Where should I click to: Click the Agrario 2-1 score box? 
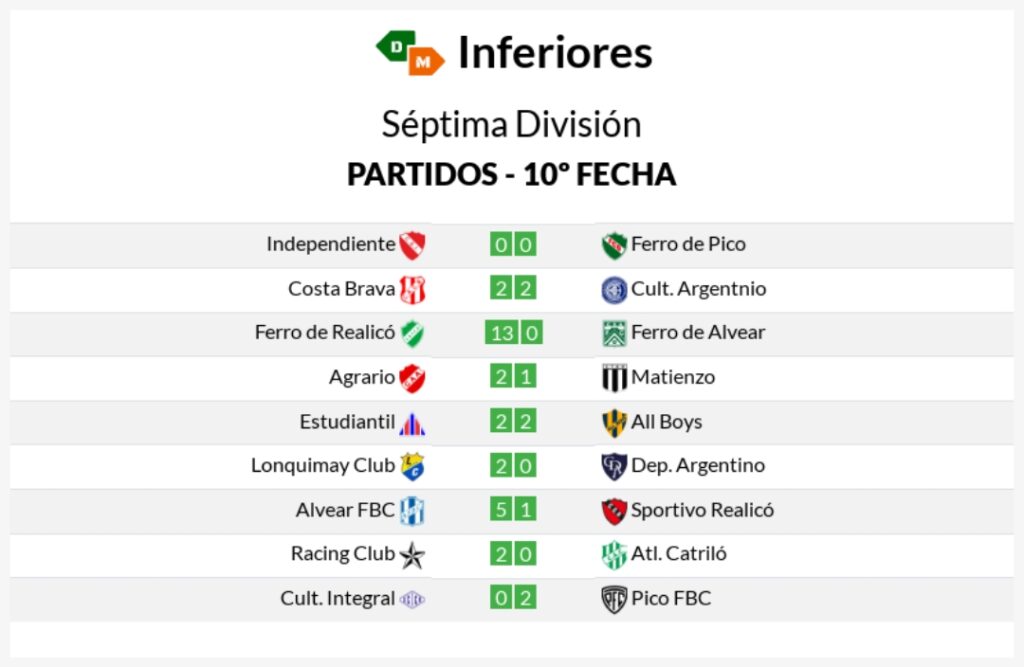pyautogui.click(x=514, y=377)
